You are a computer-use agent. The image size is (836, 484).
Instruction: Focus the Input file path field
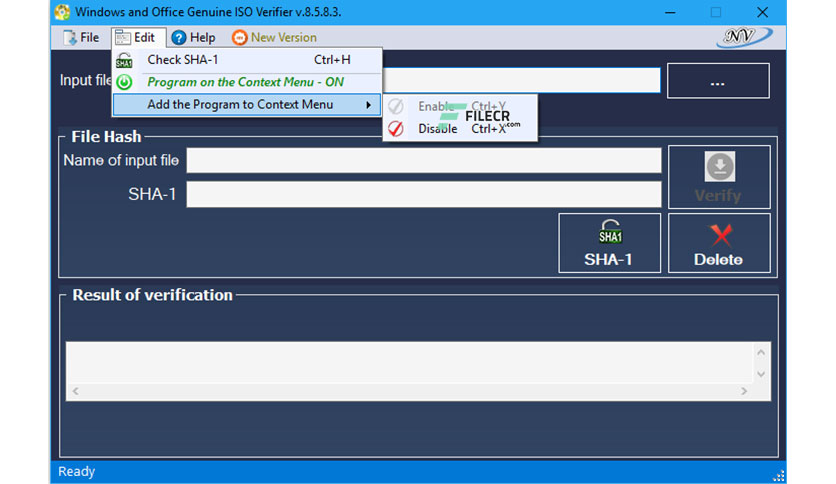[x=521, y=80]
